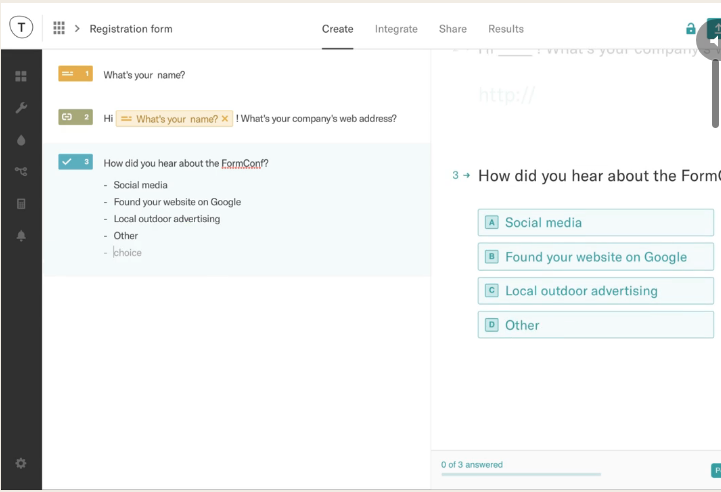Switch to the Integrate tab
The width and height of the screenshot is (721, 492).
coord(396,29)
